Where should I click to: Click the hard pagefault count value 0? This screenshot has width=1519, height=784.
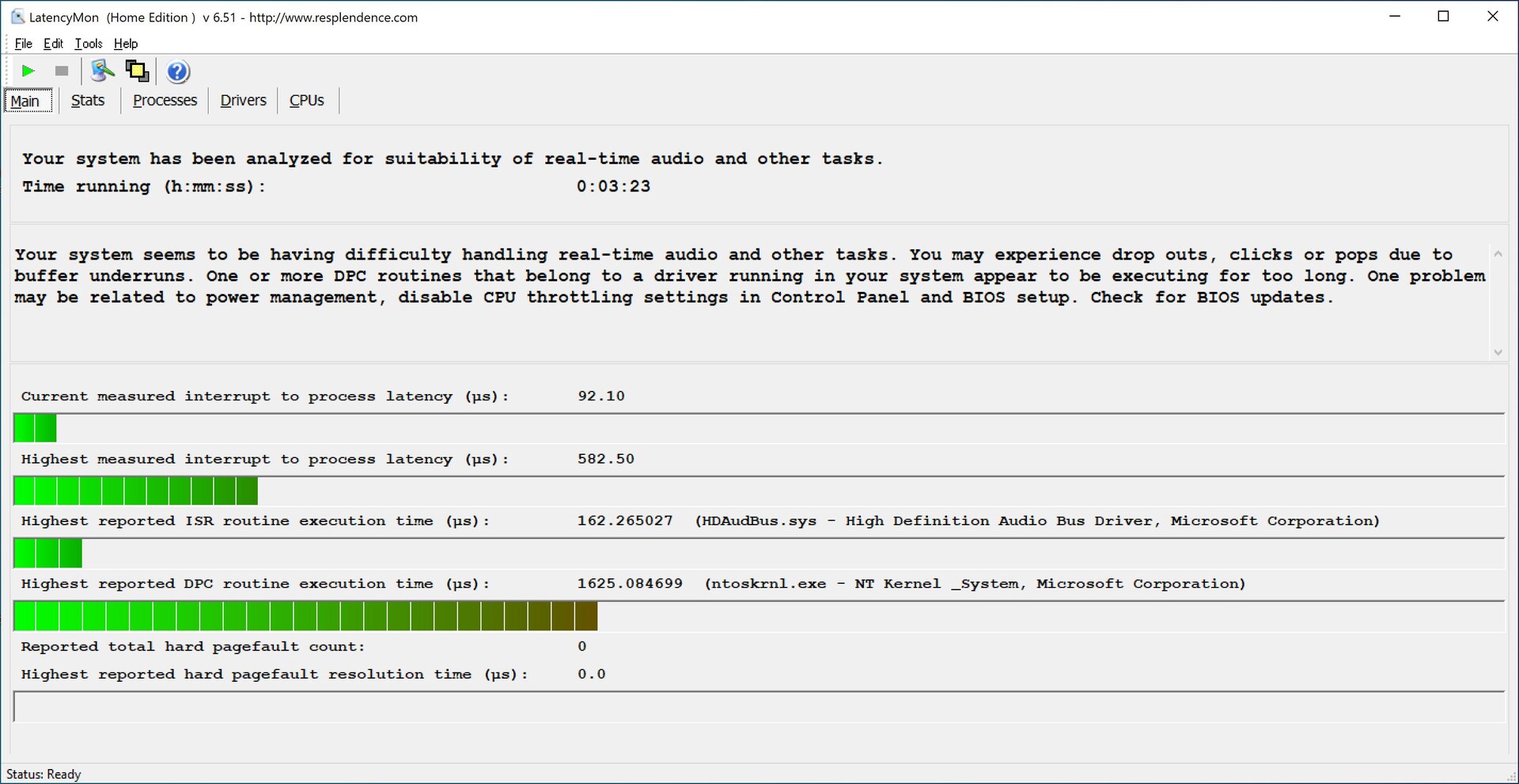tap(582, 646)
